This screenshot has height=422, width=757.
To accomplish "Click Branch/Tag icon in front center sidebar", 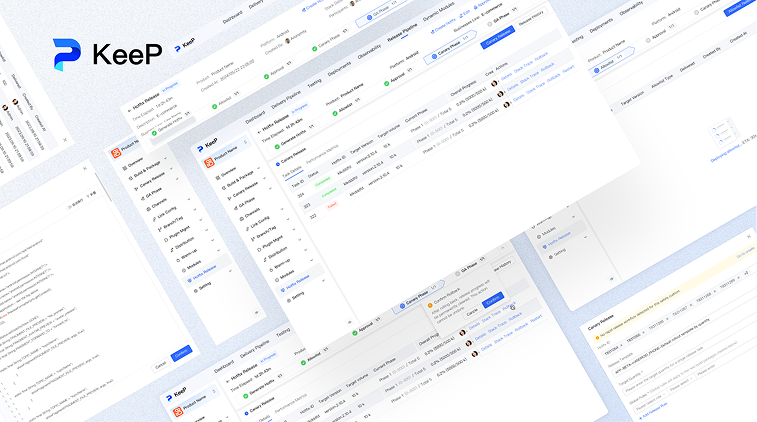I will [253, 239].
